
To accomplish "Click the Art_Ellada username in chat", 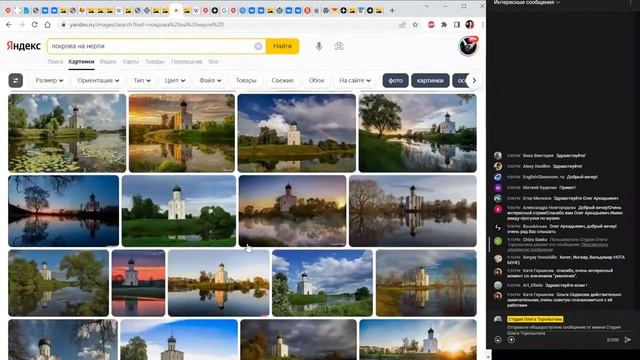I will [533, 285].
